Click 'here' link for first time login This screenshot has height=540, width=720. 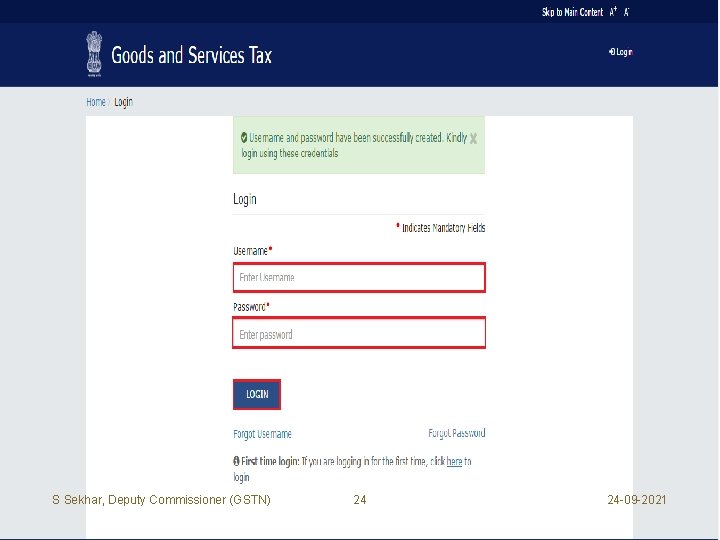tap(454, 461)
